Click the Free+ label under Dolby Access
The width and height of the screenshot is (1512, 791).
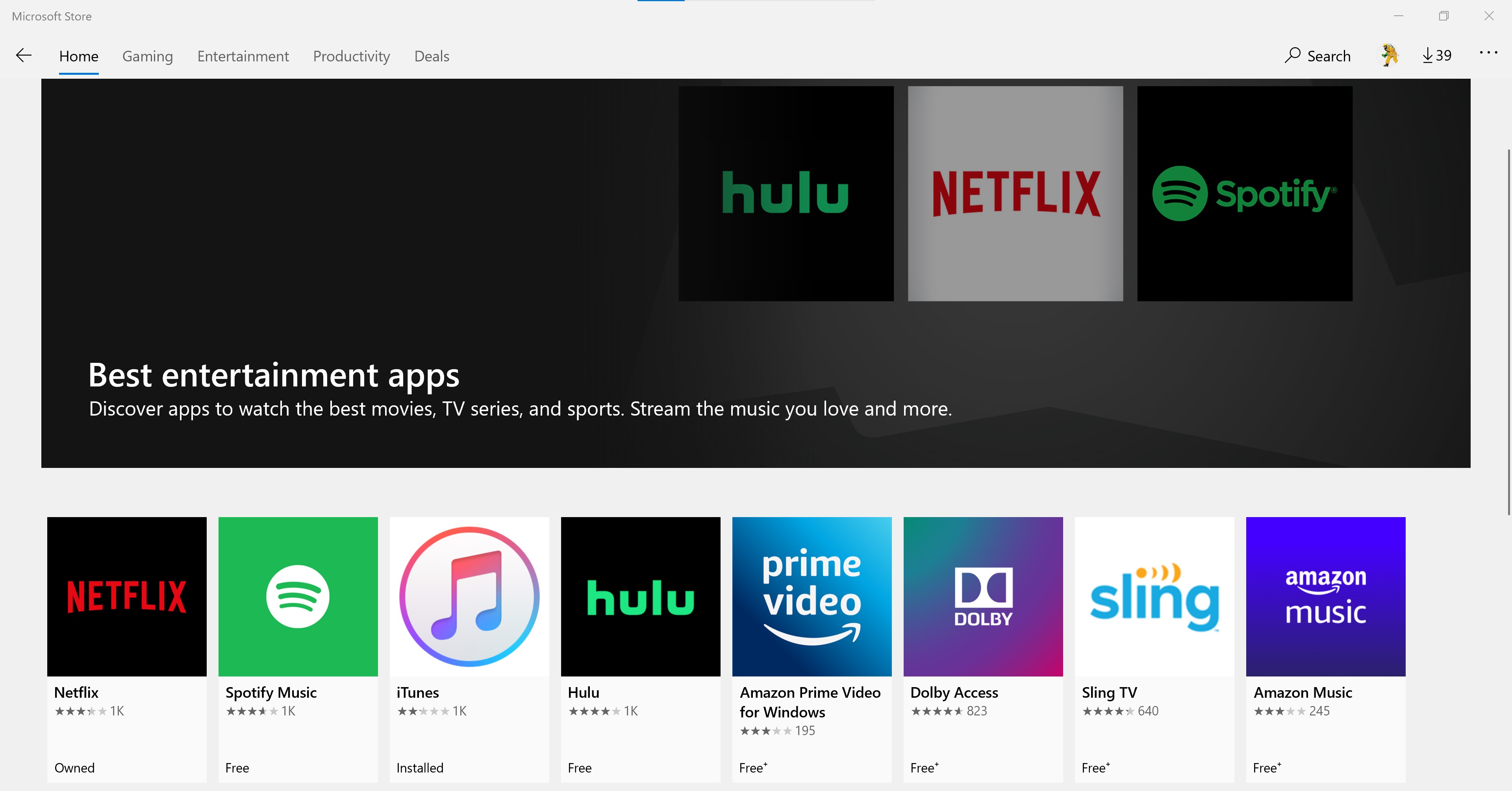click(x=925, y=768)
